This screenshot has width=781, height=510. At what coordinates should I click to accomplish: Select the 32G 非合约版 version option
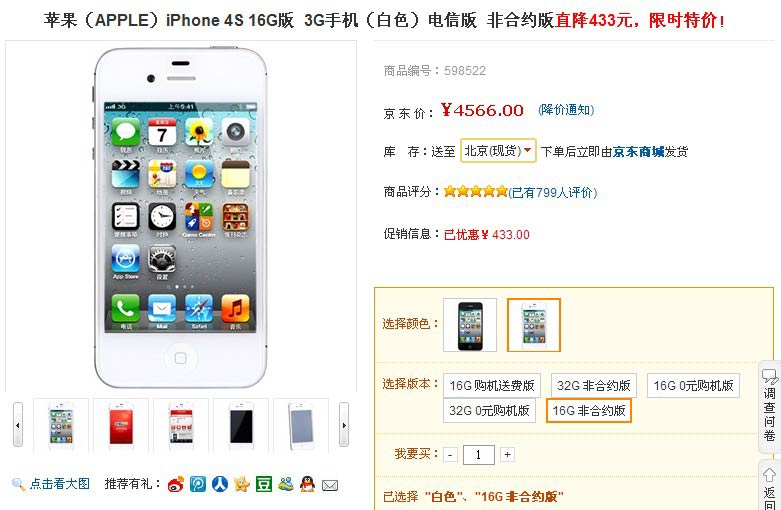click(594, 385)
